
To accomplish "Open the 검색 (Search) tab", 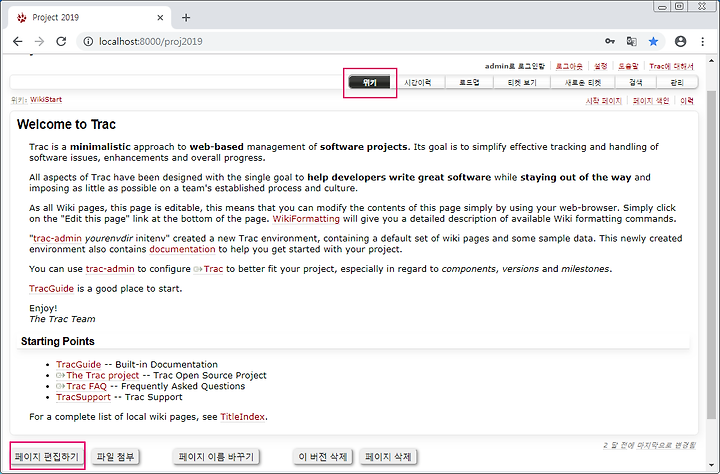I will 636,82.
